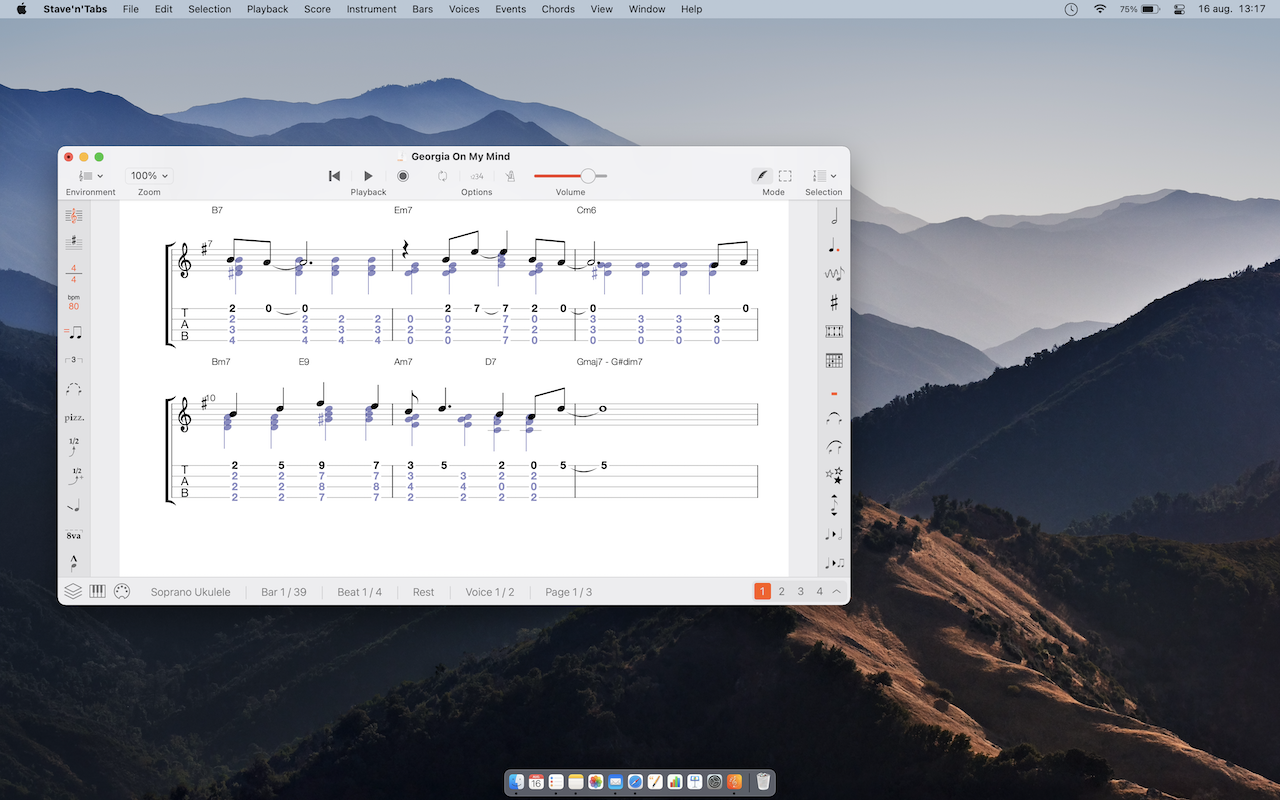This screenshot has height=800, width=1280.
Task: Select the tie between notes tool
Action: point(834,418)
